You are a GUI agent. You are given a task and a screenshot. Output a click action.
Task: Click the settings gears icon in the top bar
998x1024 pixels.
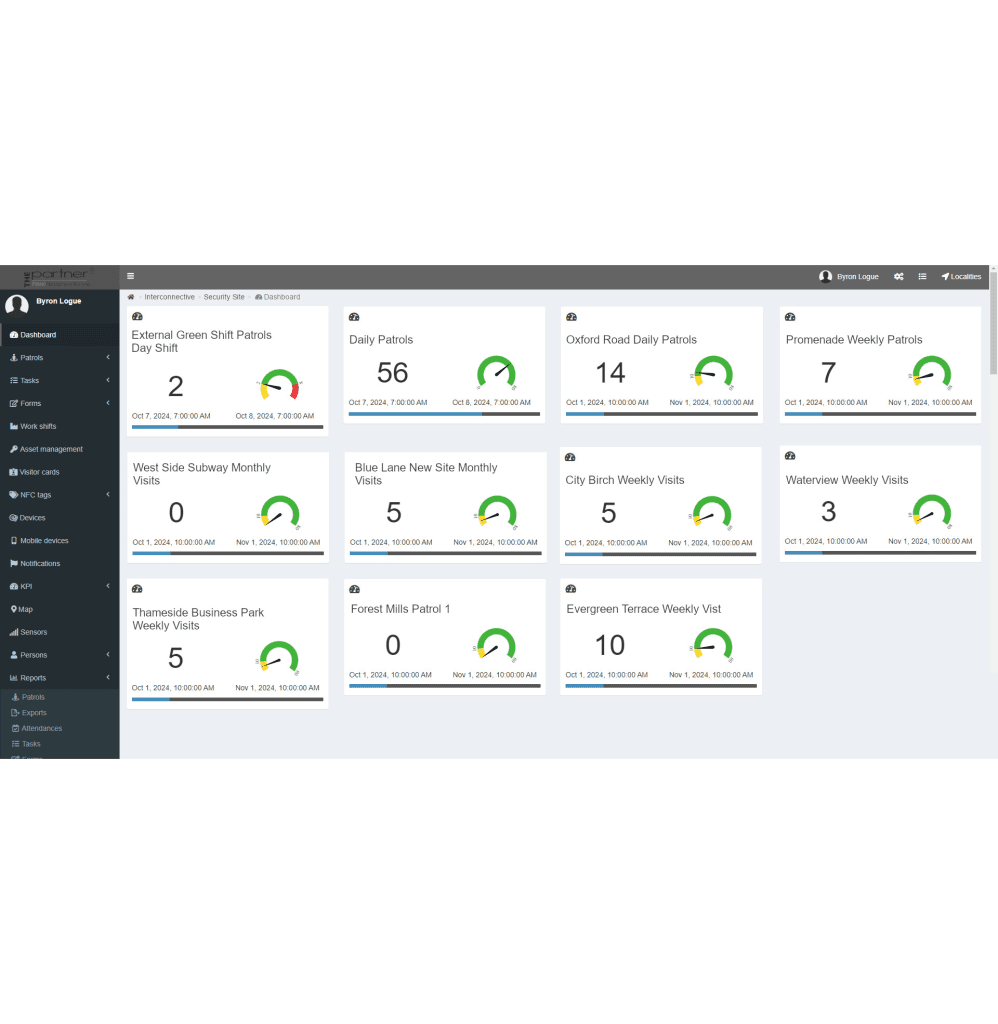coord(898,276)
